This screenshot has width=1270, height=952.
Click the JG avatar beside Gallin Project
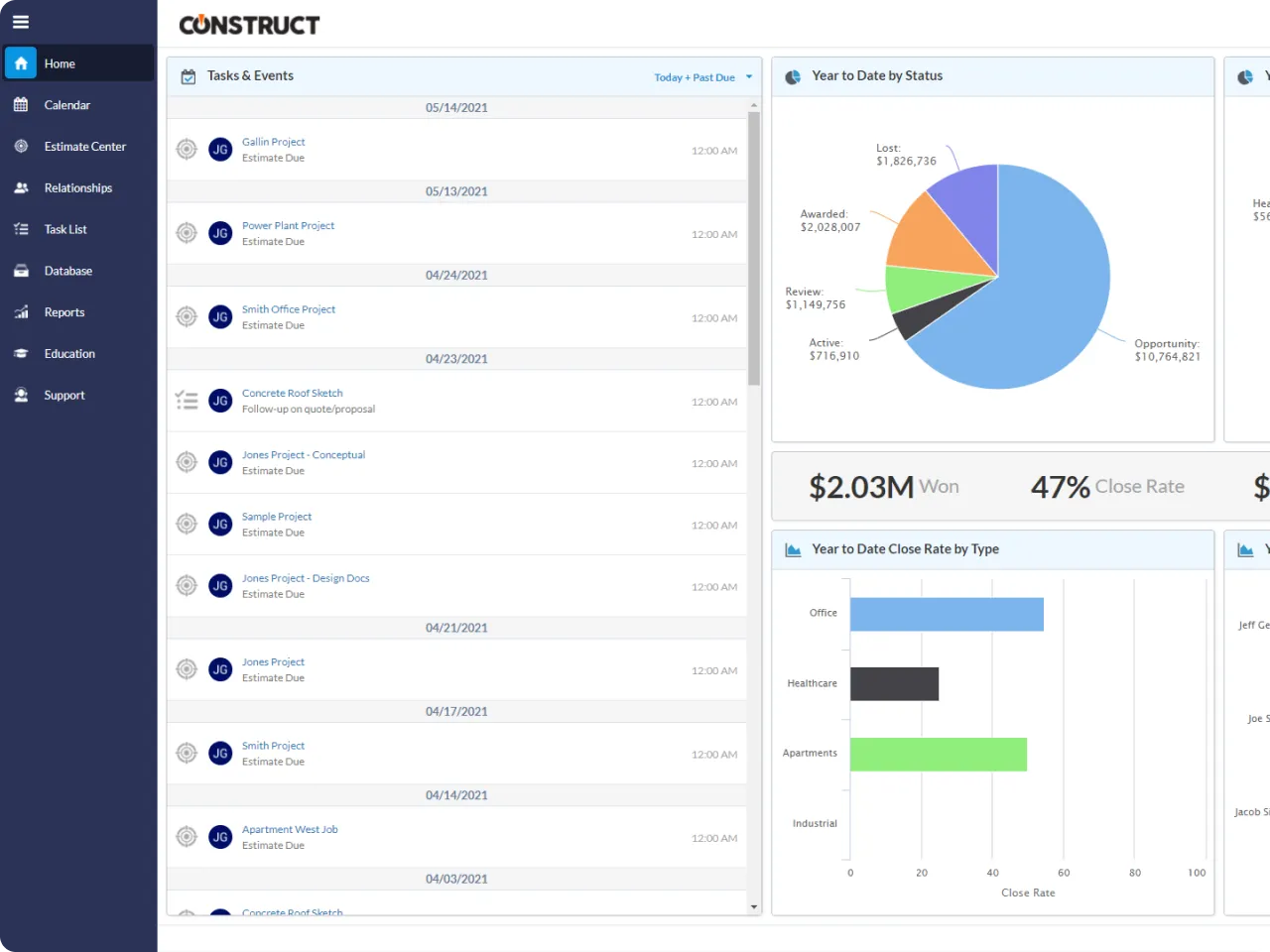click(x=220, y=150)
